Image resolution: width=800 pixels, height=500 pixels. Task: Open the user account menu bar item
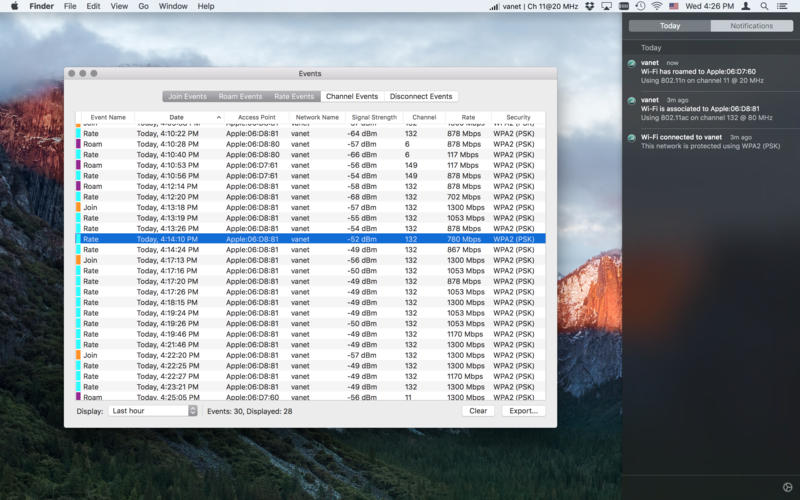[x=745, y=6]
